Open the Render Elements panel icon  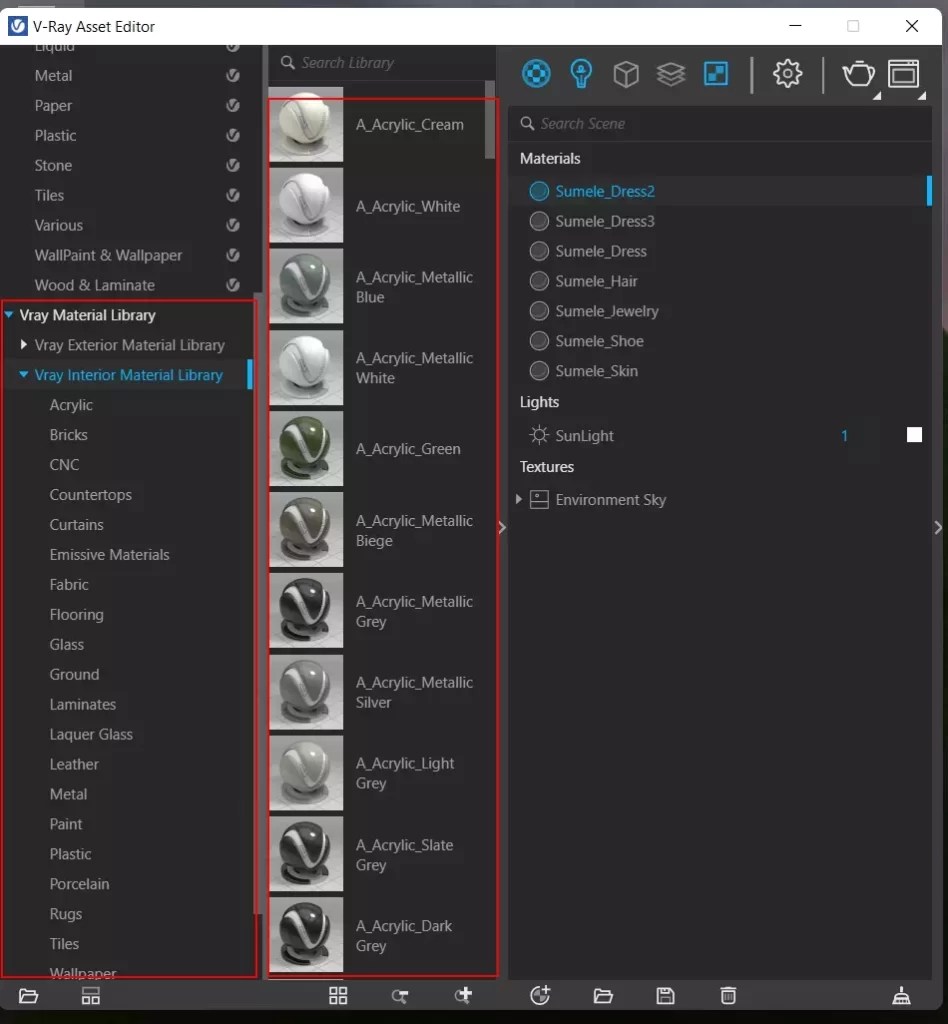pyautogui.click(x=714, y=73)
